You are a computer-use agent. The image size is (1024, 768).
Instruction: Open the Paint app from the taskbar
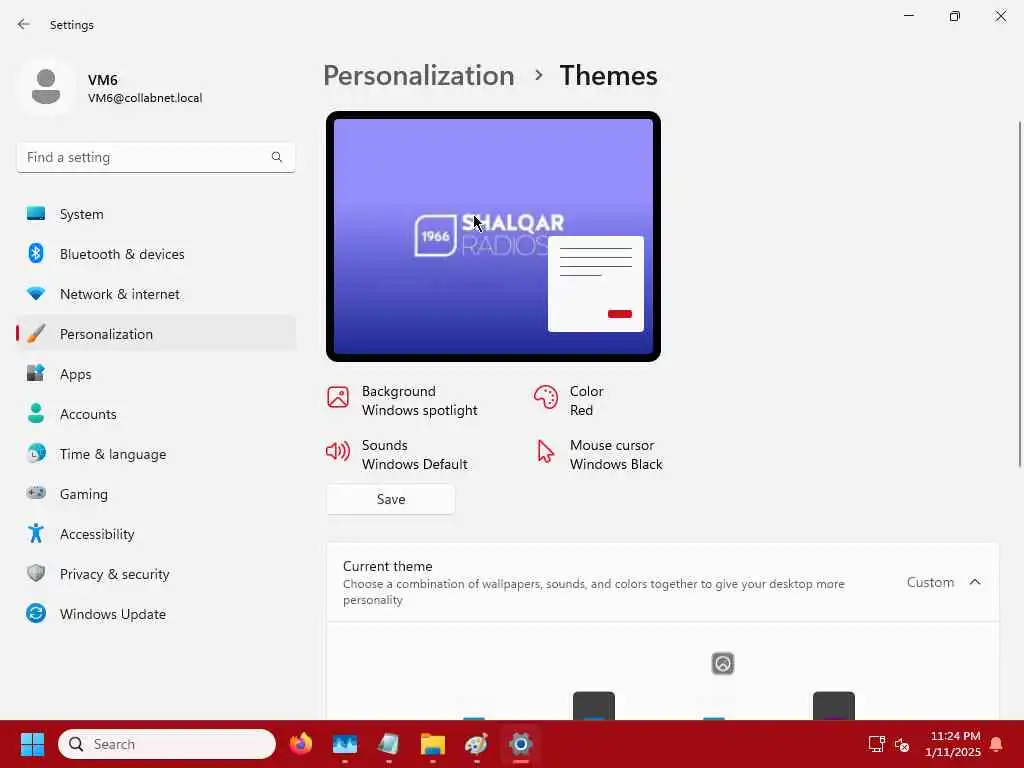[x=476, y=744]
